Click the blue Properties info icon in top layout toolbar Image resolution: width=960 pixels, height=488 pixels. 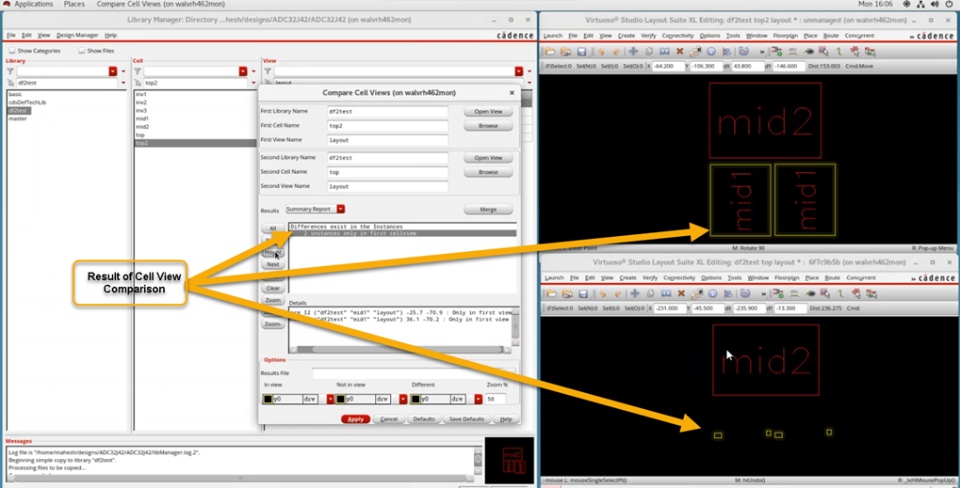tap(713, 294)
